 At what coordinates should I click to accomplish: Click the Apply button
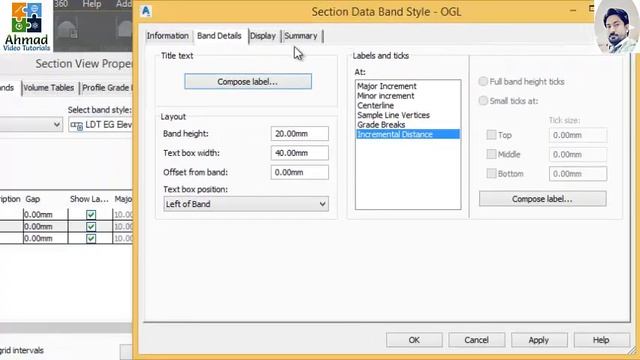click(x=539, y=340)
